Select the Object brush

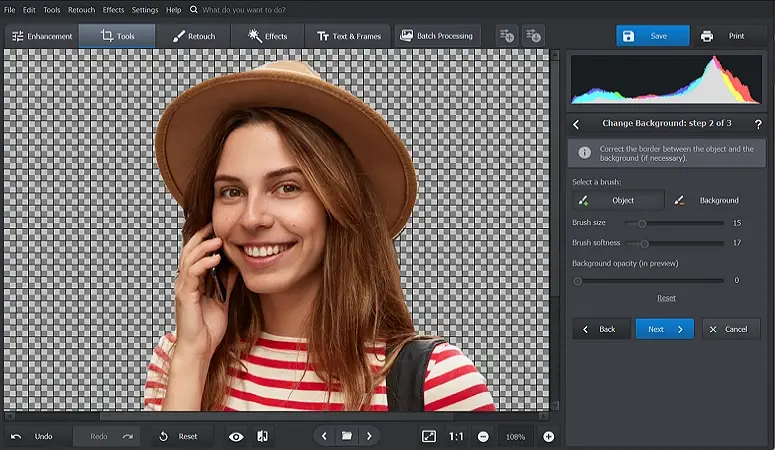[618, 200]
